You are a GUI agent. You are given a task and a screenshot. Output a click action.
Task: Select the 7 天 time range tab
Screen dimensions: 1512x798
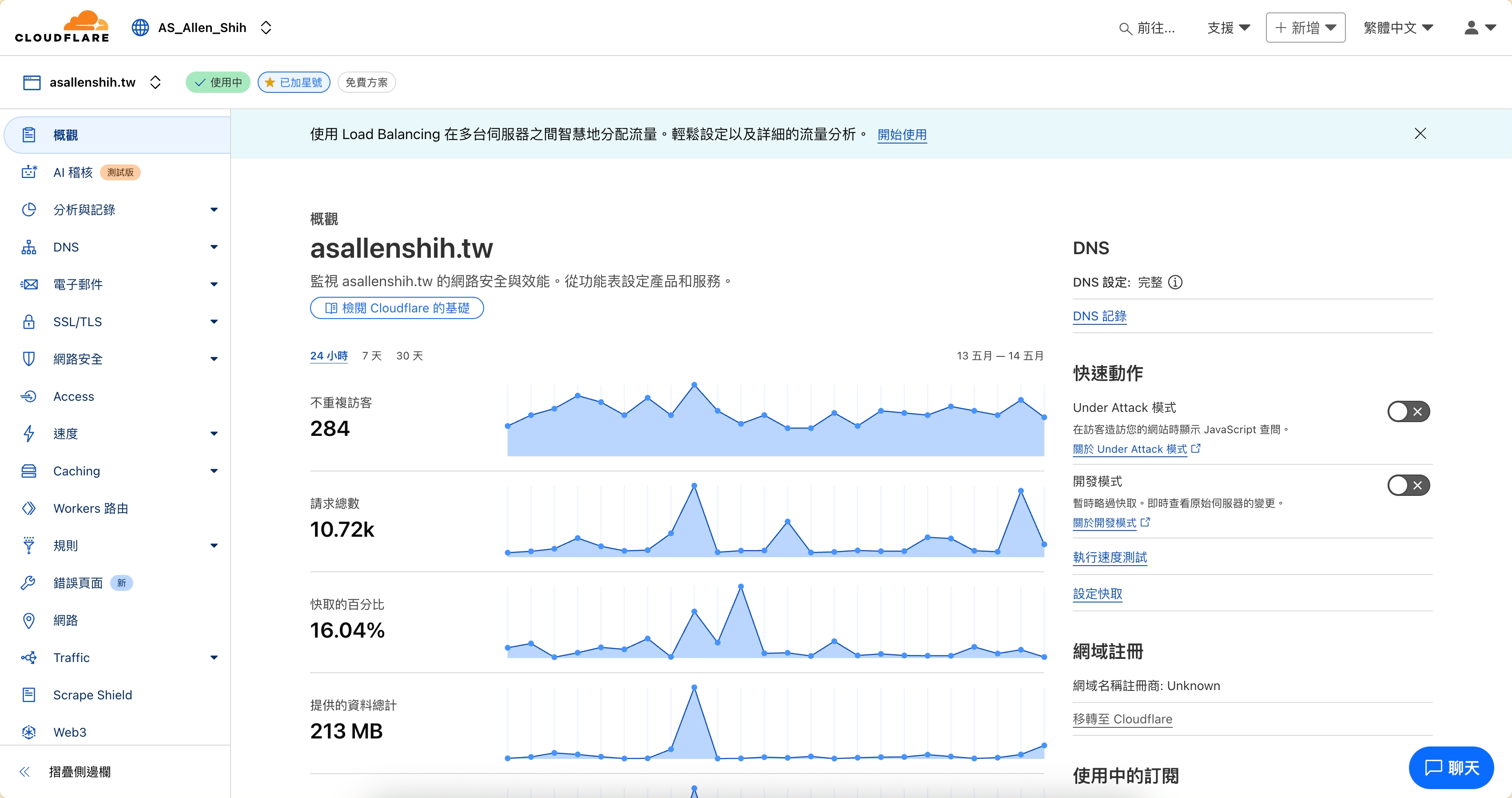371,356
